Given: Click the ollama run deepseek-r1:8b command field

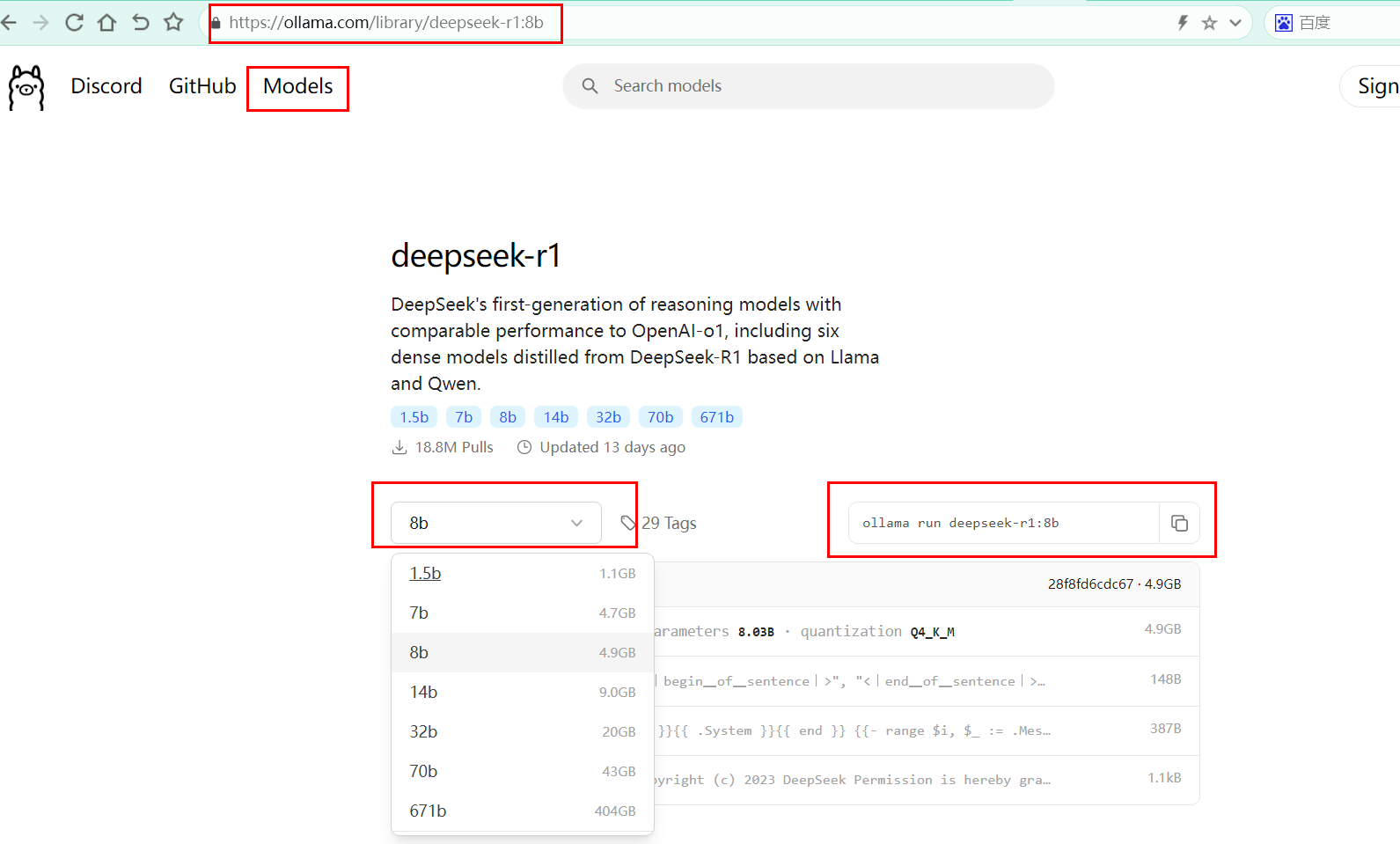Looking at the screenshot, I should point(1004,524).
